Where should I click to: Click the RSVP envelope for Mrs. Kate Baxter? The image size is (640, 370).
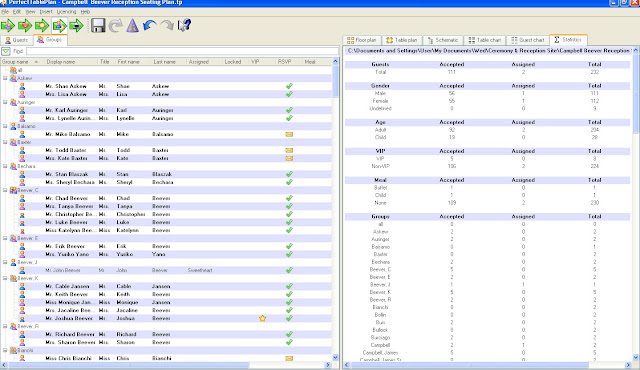pyautogui.click(x=289, y=158)
